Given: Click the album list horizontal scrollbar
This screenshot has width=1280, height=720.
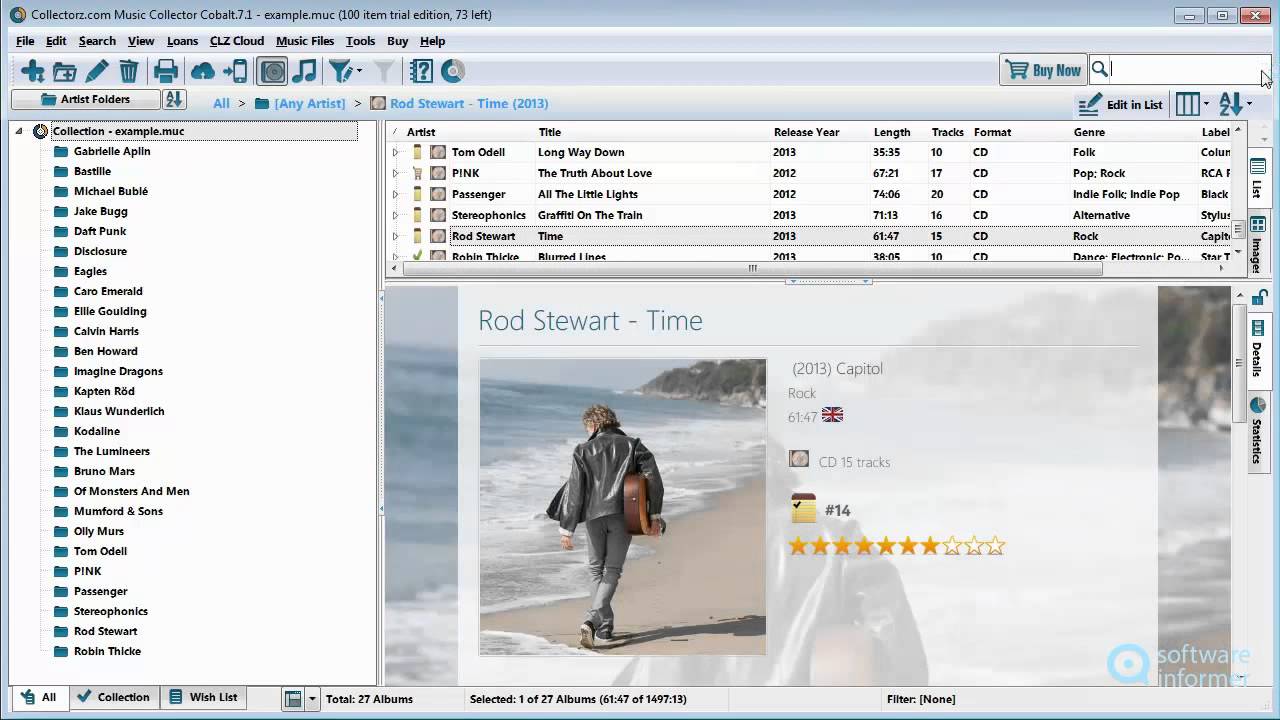Looking at the screenshot, I should [x=752, y=268].
